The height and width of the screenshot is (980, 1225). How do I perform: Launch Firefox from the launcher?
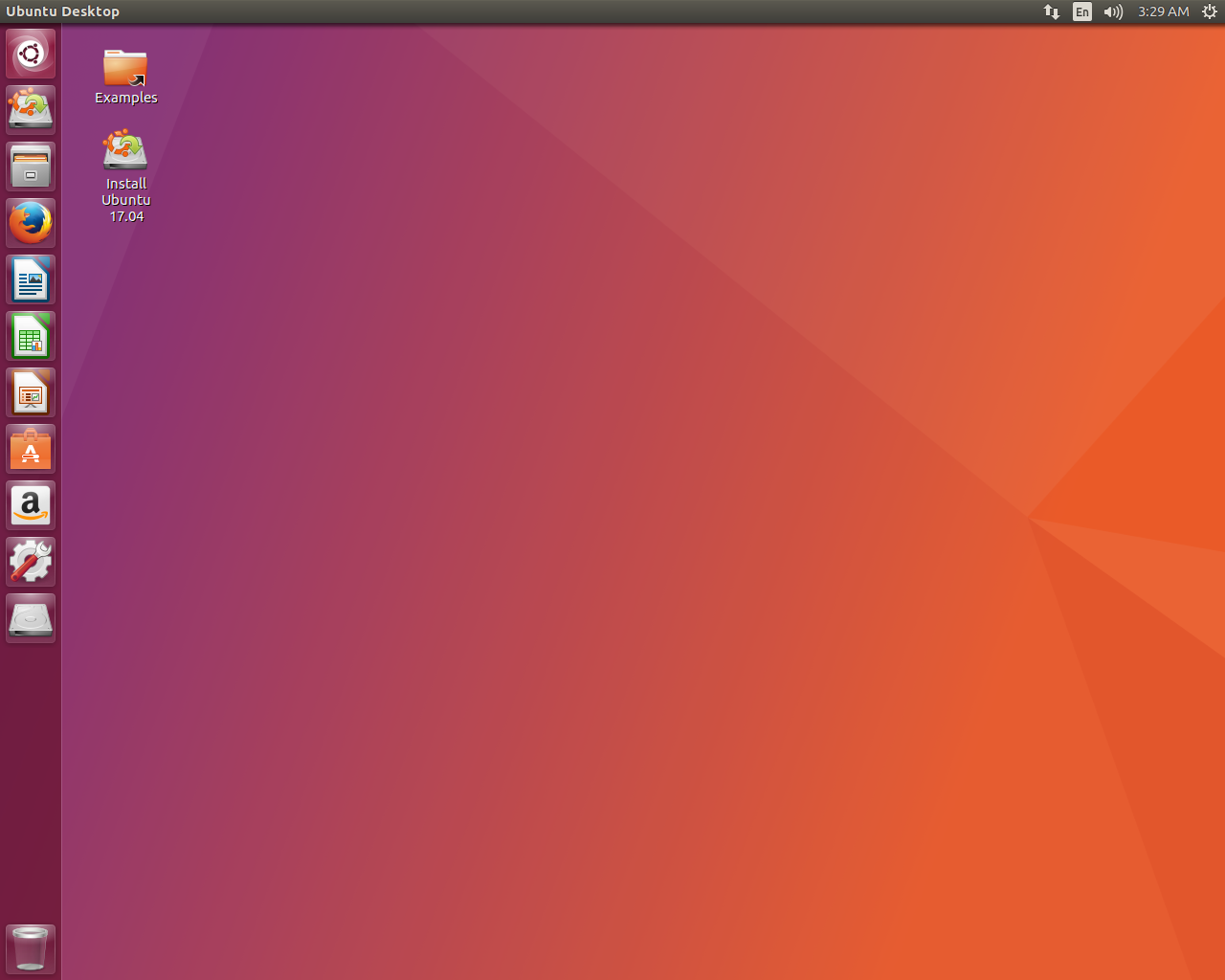pyautogui.click(x=30, y=221)
